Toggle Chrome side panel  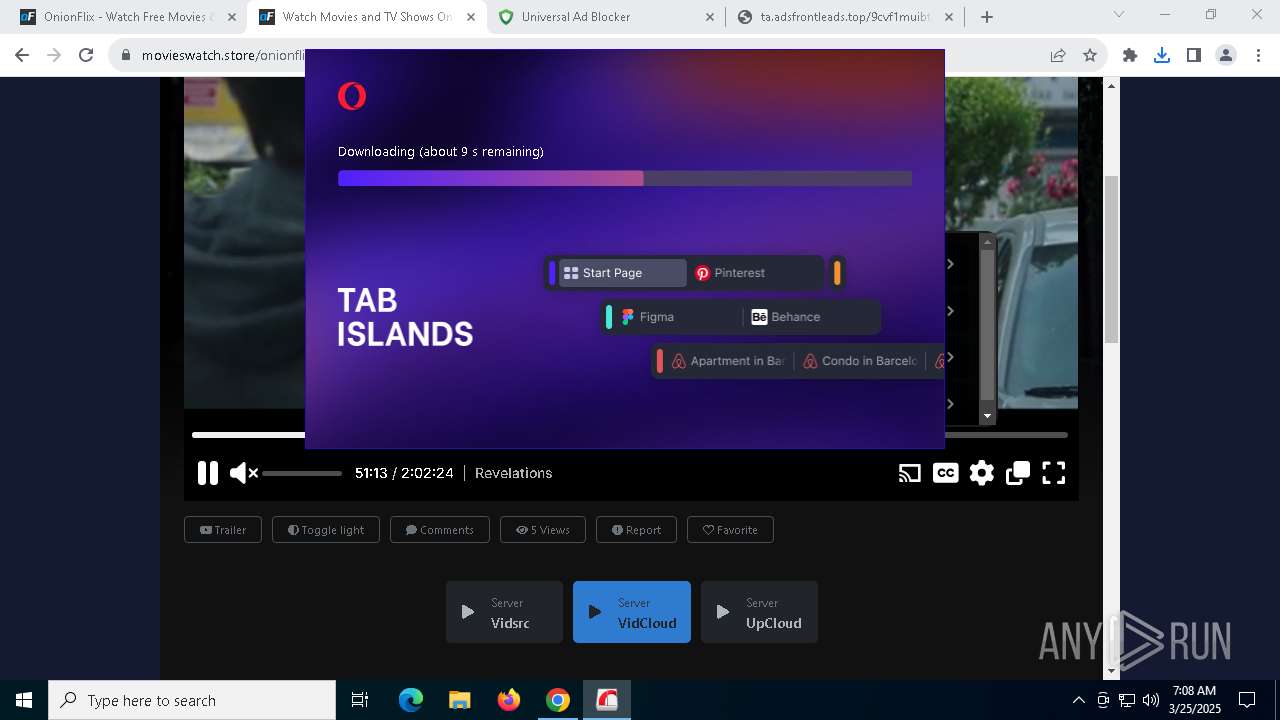click(1194, 56)
